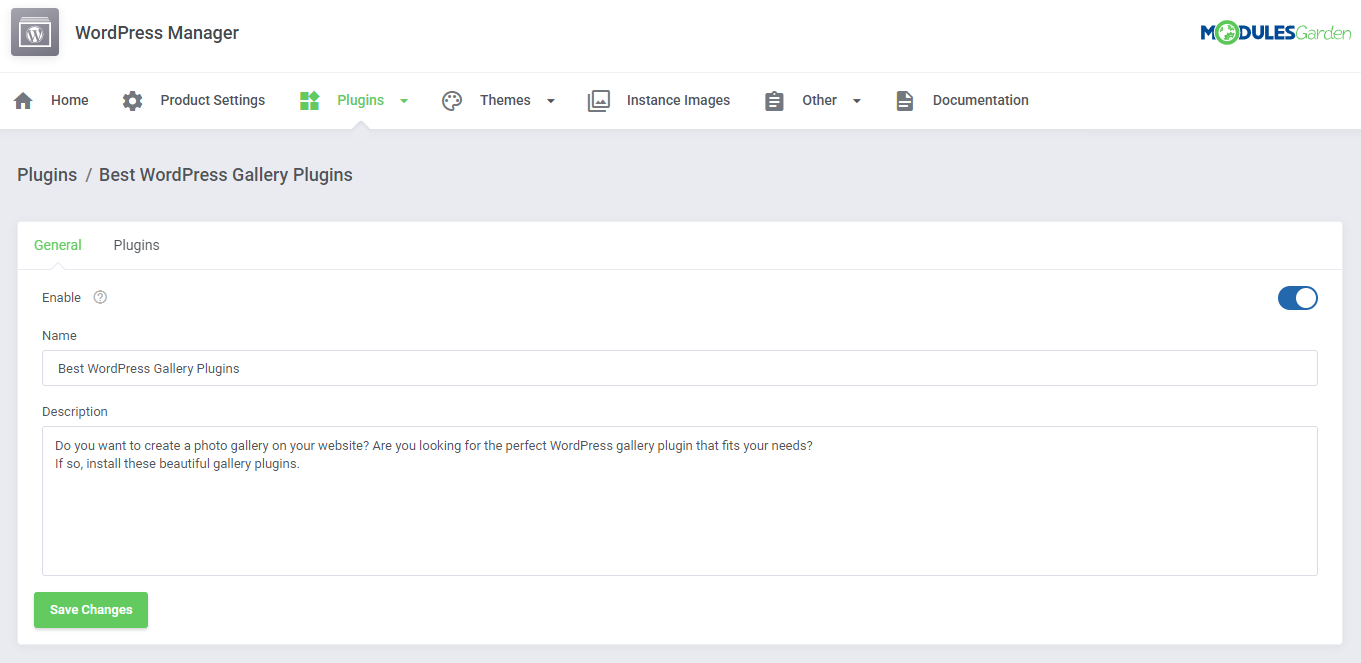Open the Plugins breadcrumb link
The width and height of the screenshot is (1361, 663).
pyautogui.click(x=46, y=174)
